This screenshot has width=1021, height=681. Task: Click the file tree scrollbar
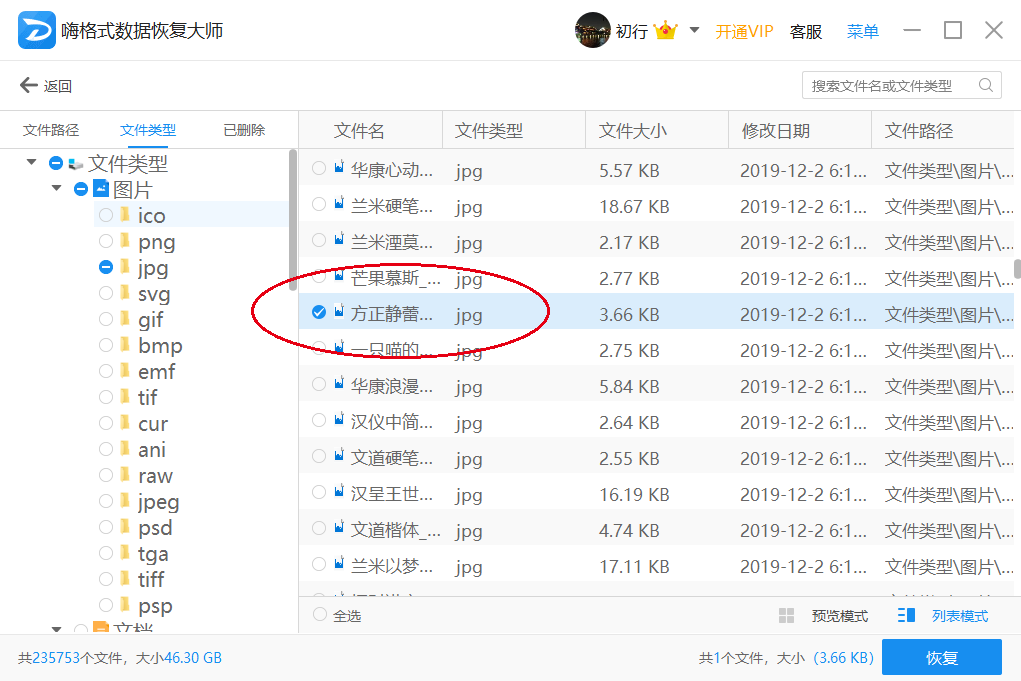(293, 220)
